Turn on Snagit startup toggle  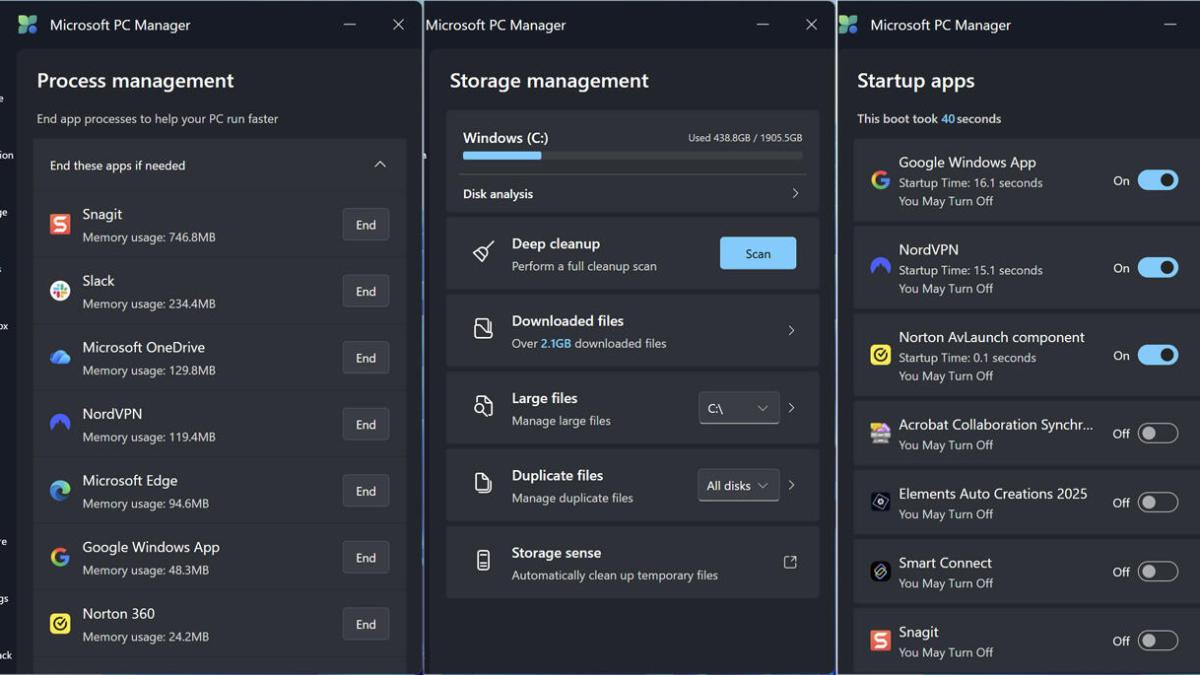click(x=1158, y=641)
